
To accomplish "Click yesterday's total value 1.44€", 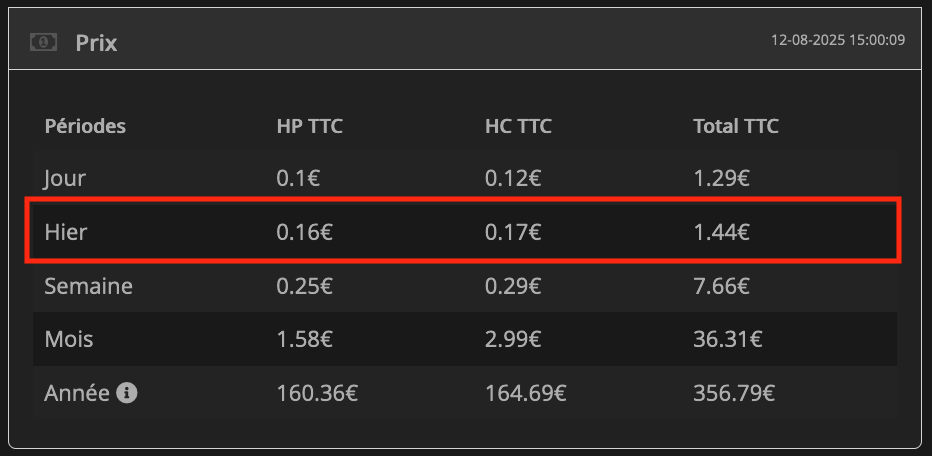I will (721, 232).
